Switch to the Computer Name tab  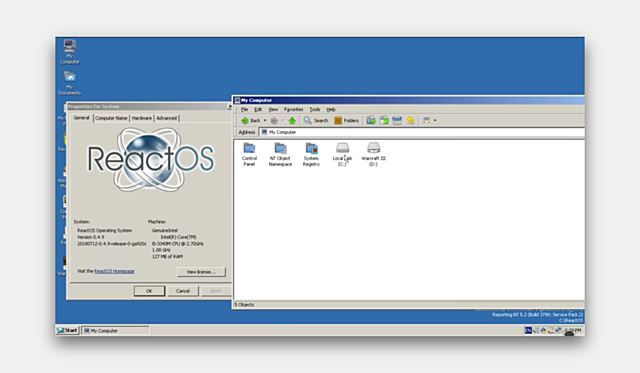pos(111,118)
